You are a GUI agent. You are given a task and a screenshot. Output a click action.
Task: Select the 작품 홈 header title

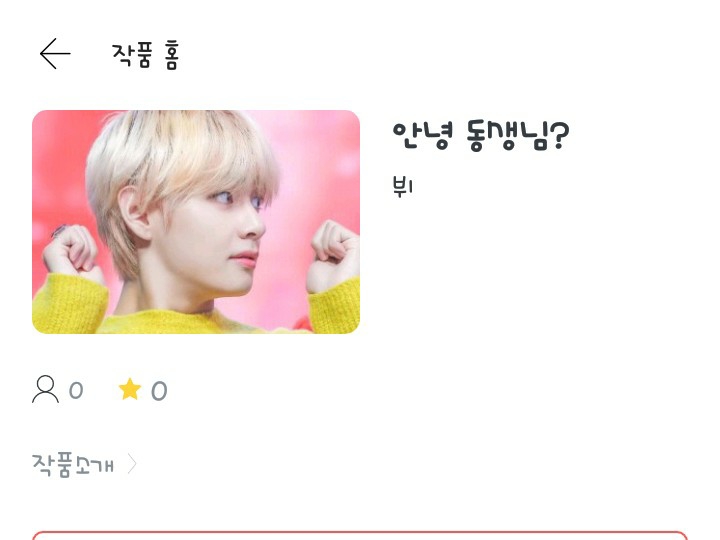tap(146, 56)
